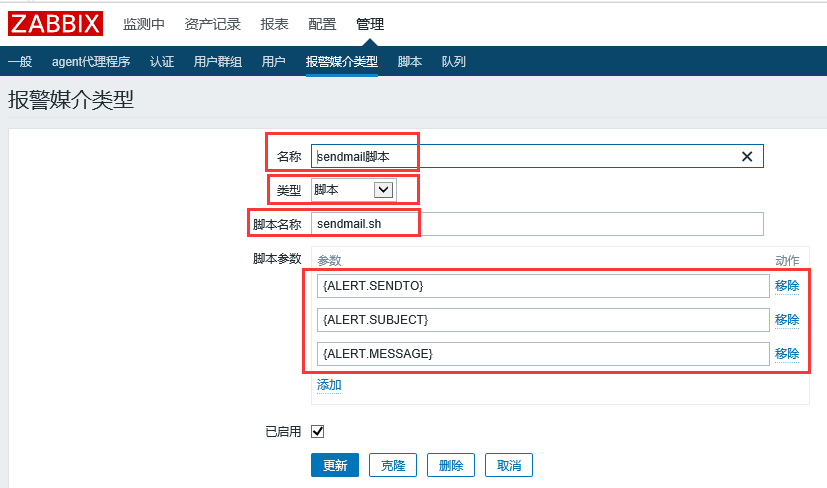The image size is (827, 488).
Task: Open the 管理 top menu
Action: point(370,24)
